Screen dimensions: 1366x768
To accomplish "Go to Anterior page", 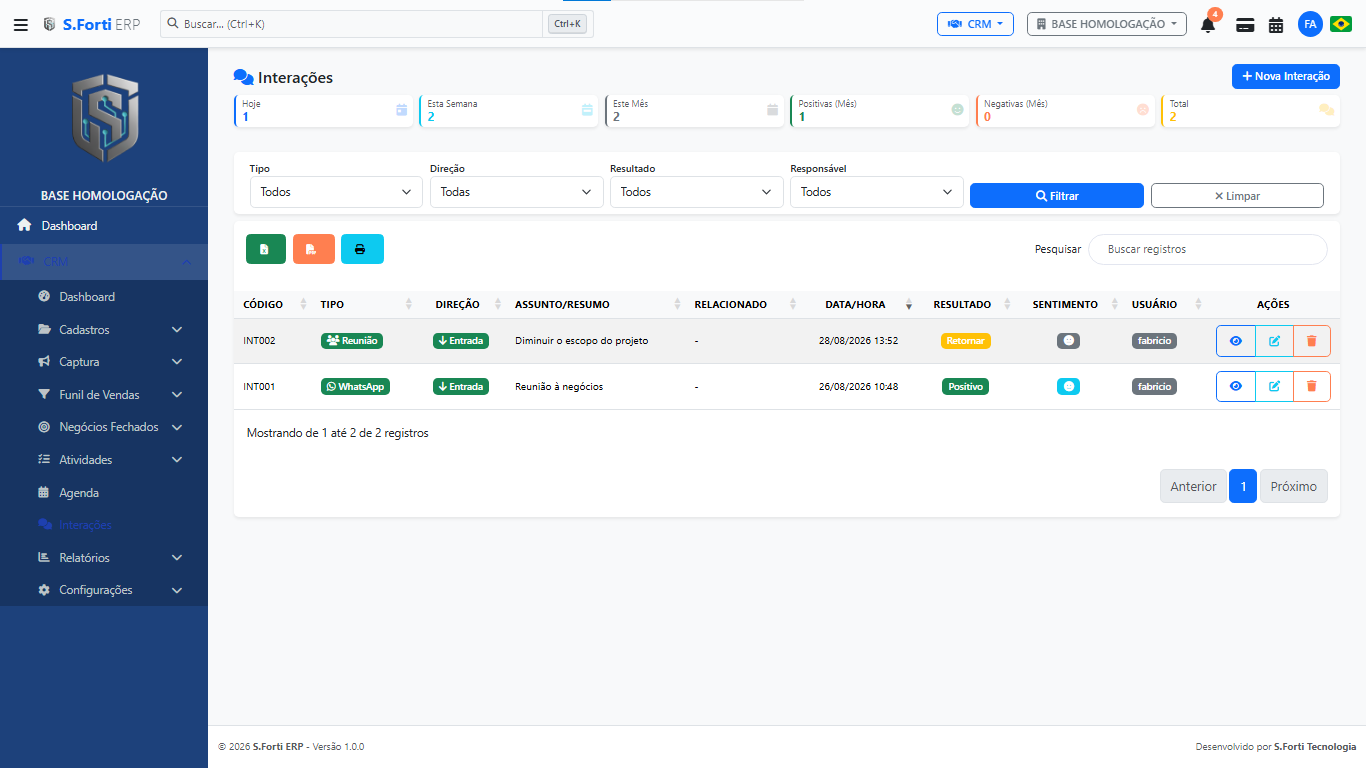I will click(1193, 486).
